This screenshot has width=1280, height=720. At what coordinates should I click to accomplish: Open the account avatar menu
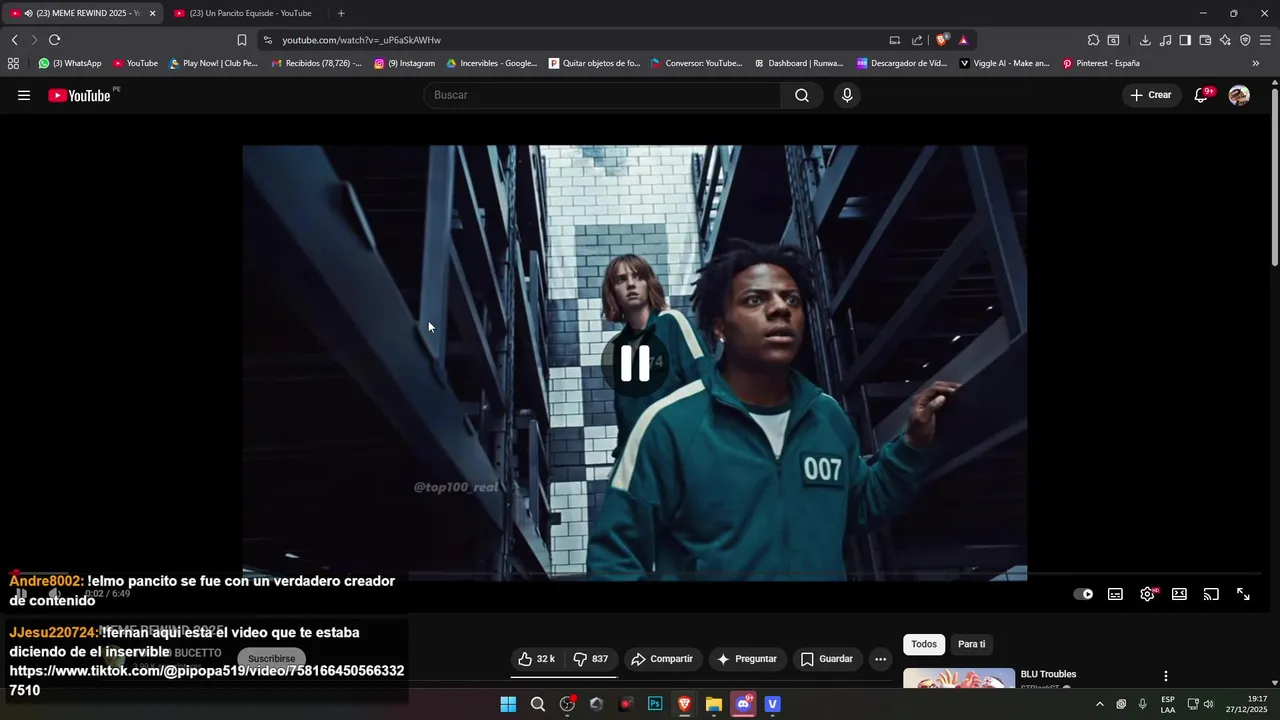[1239, 95]
